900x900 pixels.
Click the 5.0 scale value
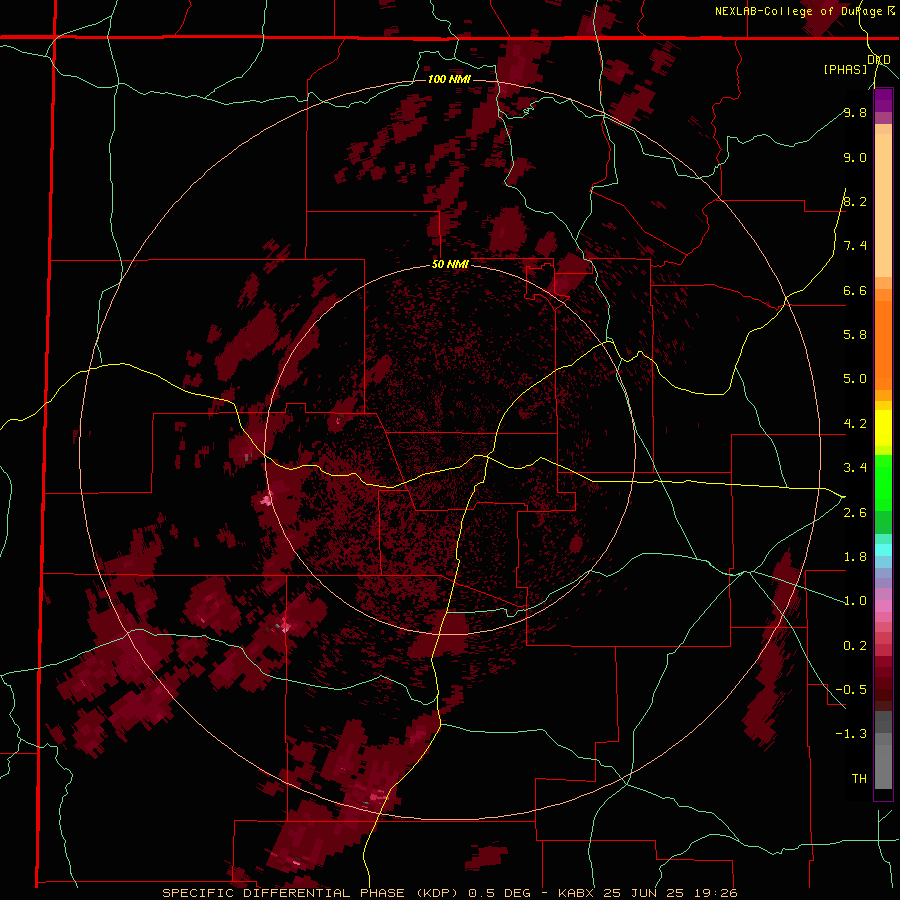coord(855,379)
